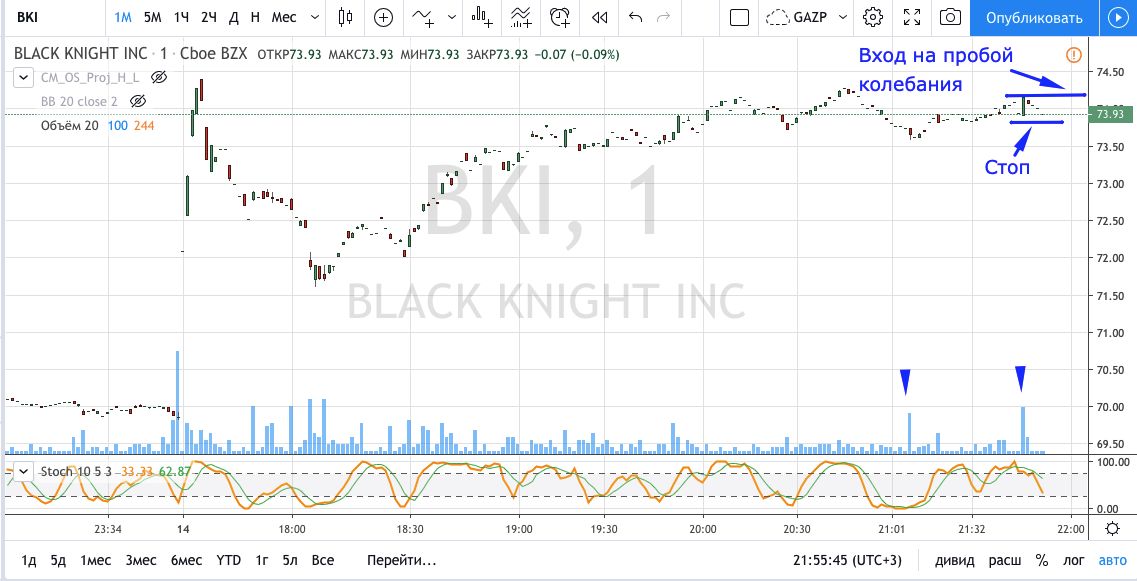Click the 73.93 current price label
The image size is (1137, 581).
pos(1110,114)
